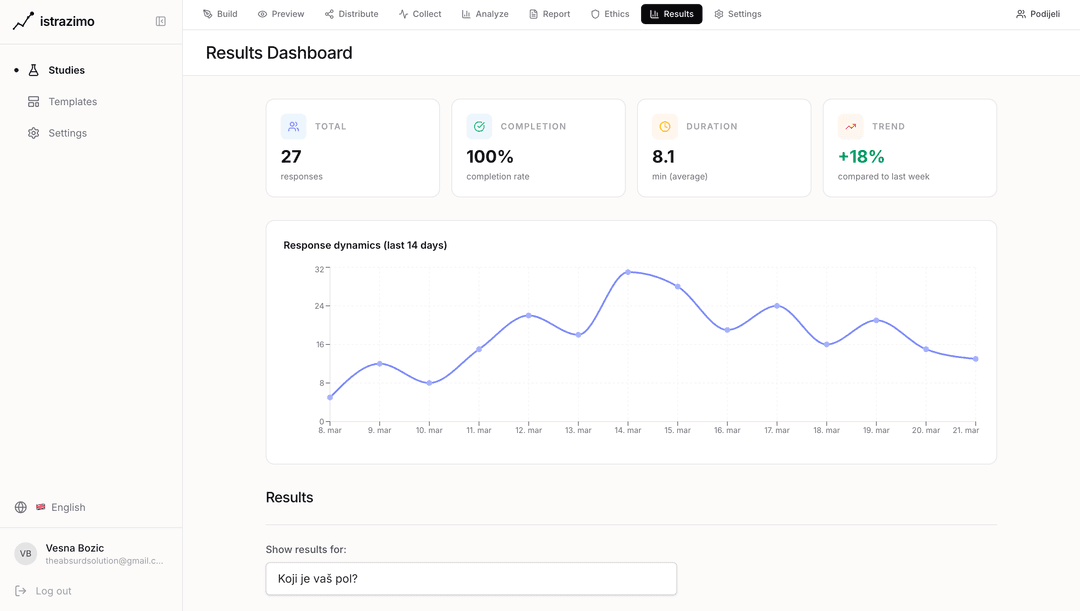Log out of the account

(x=44, y=591)
